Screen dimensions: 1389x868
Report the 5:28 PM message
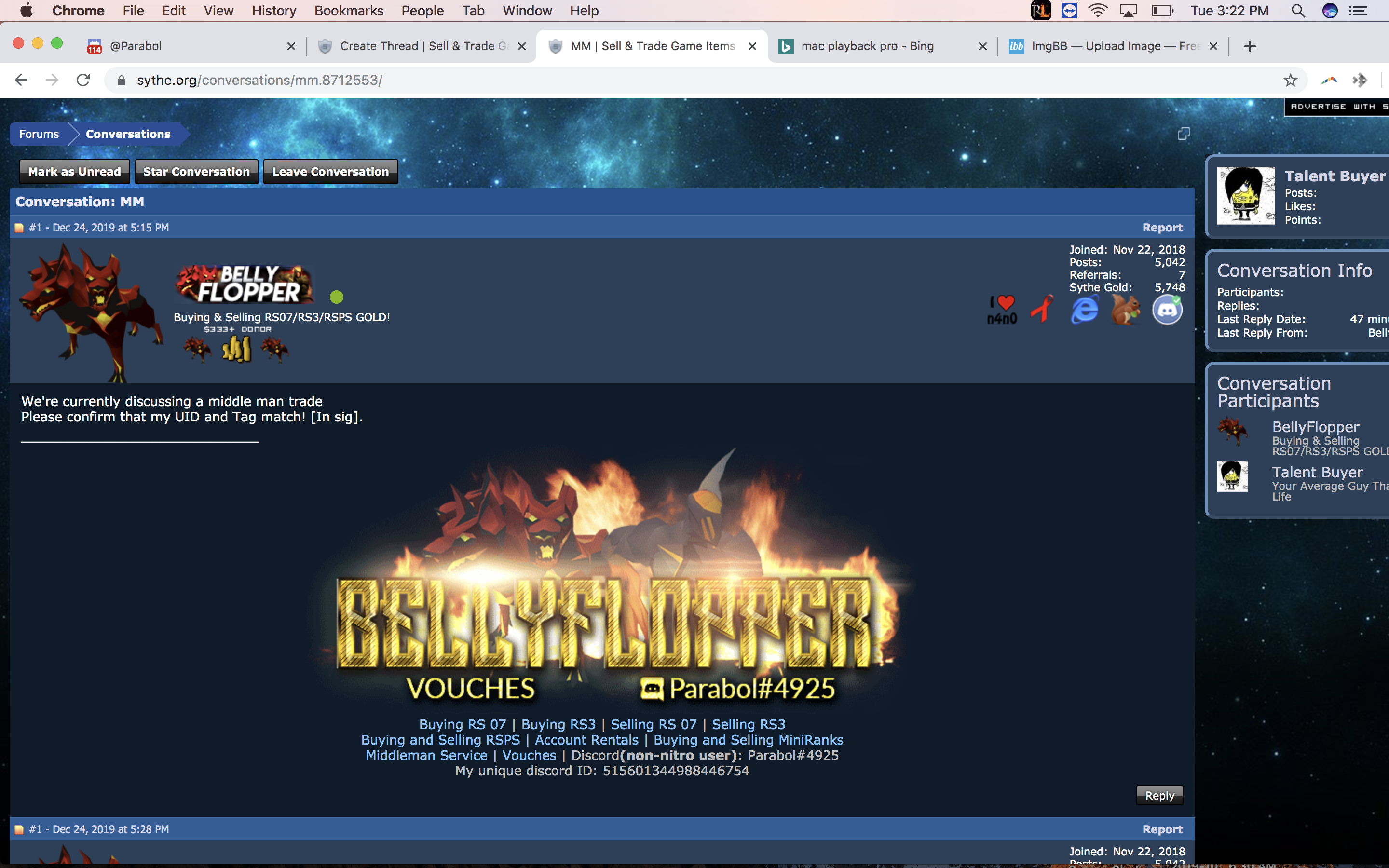click(x=1162, y=829)
